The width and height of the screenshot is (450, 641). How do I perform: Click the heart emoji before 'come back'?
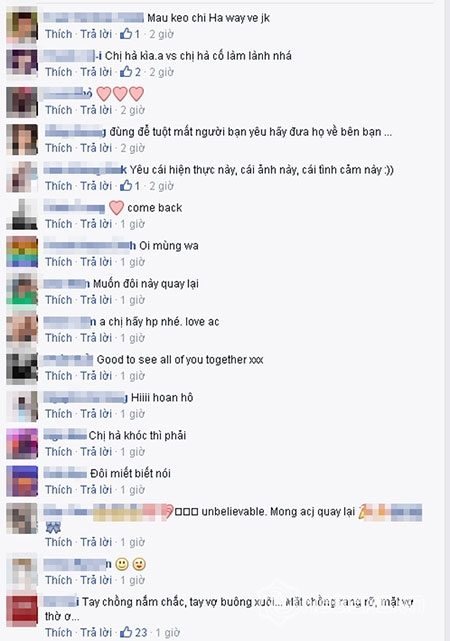click(116, 208)
